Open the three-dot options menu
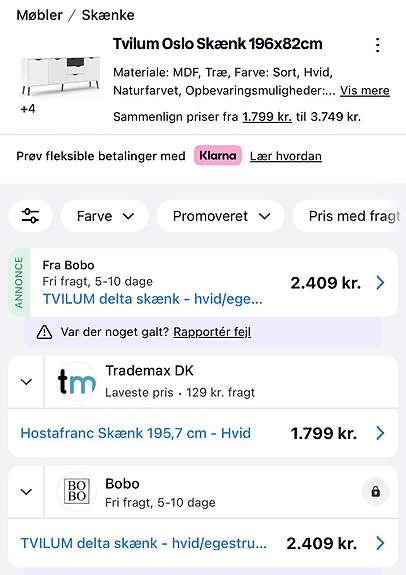Screen dimensions: 406x575 377,45
